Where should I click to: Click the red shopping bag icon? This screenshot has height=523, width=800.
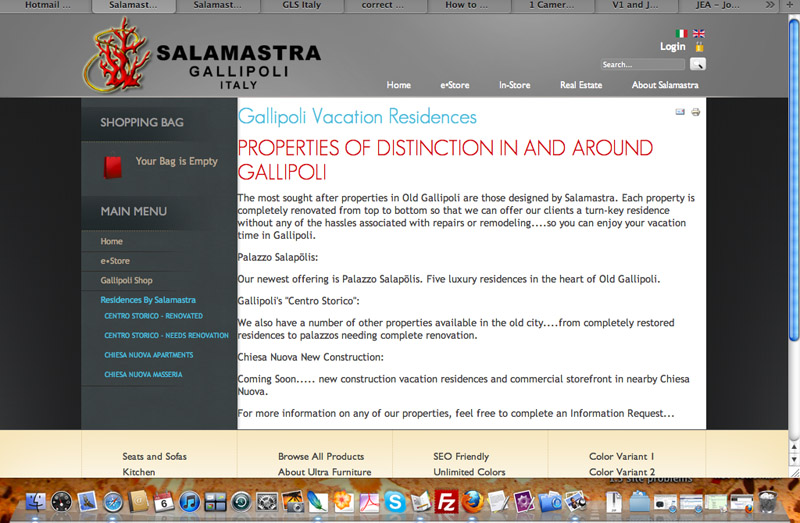tap(113, 167)
